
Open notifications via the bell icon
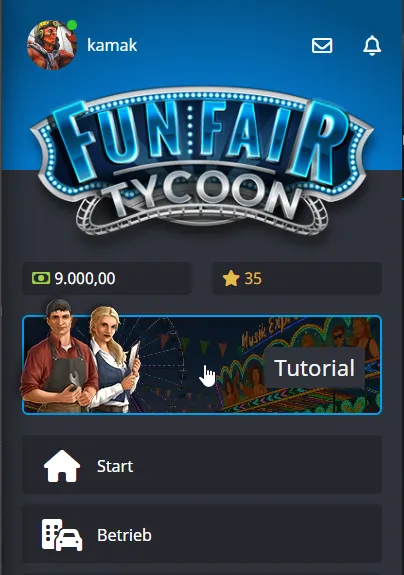(x=372, y=45)
